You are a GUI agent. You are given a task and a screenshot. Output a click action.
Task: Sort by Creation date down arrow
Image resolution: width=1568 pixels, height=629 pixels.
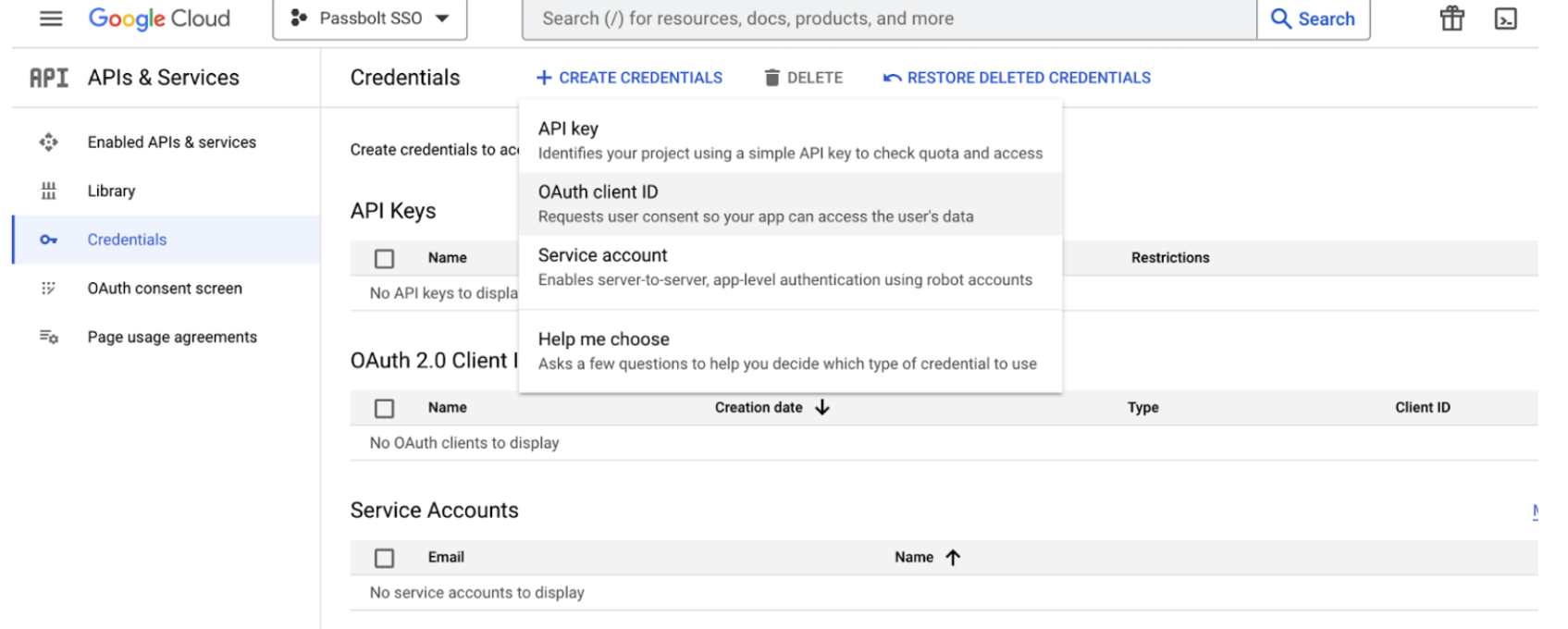(x=822, y=407)
